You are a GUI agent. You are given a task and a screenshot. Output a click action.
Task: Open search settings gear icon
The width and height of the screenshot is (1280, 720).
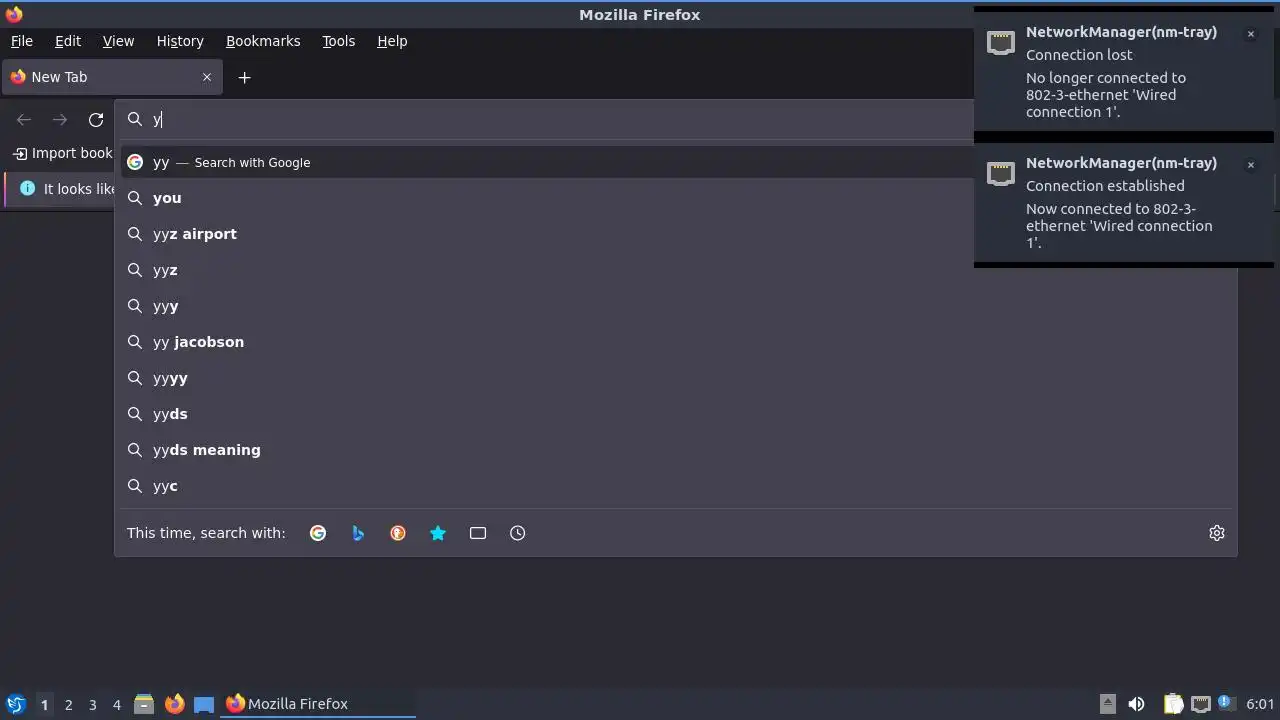tap(1217, 533)
